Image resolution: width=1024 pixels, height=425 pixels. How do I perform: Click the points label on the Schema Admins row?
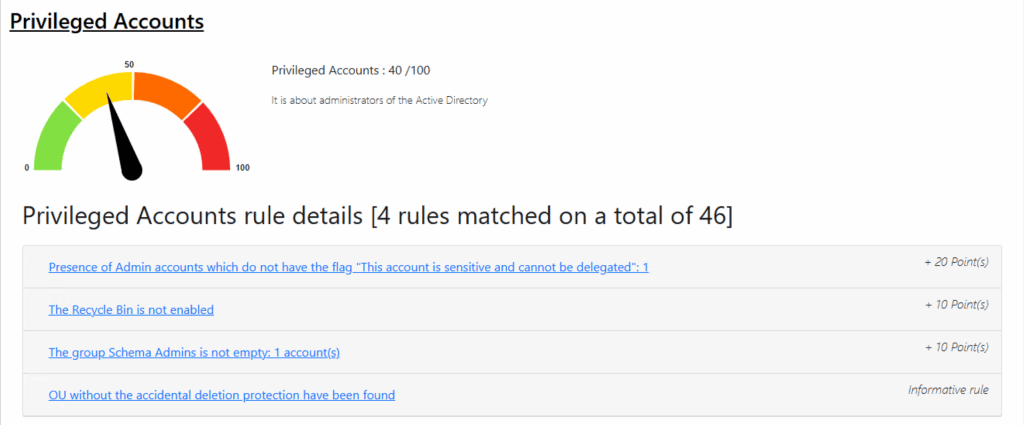[x=956, y=347]
